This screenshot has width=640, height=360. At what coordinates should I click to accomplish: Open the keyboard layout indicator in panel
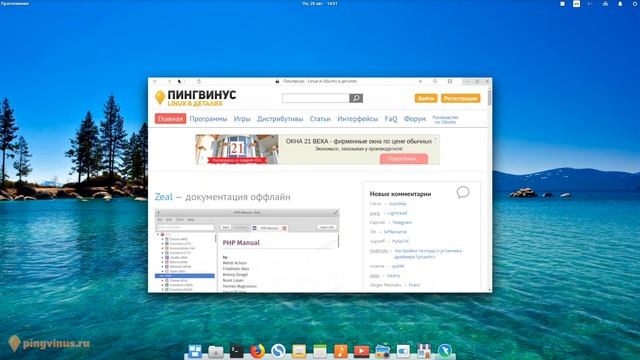(x=576, y=4)
